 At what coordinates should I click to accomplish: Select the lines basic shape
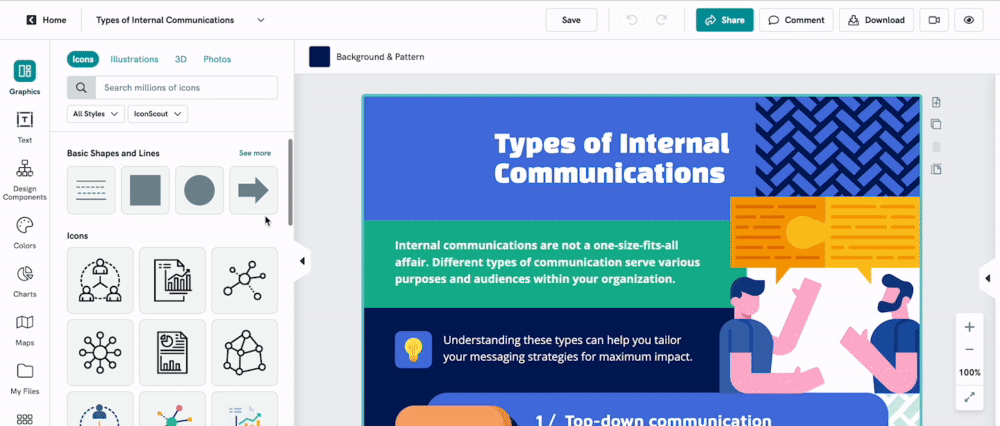[91, 190]
